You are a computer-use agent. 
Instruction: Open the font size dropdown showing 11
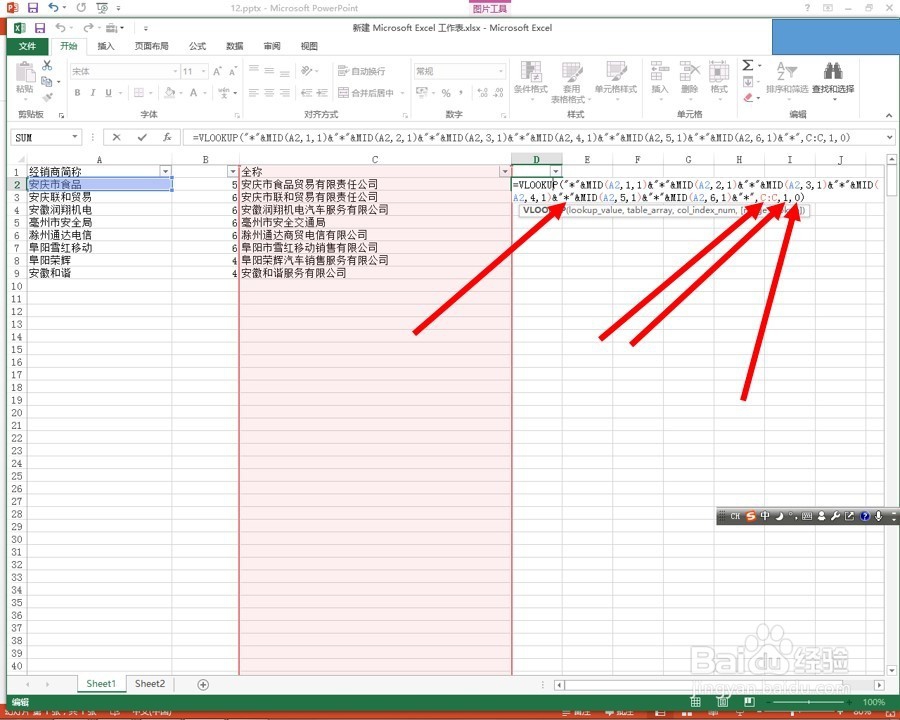pos(204,71)
